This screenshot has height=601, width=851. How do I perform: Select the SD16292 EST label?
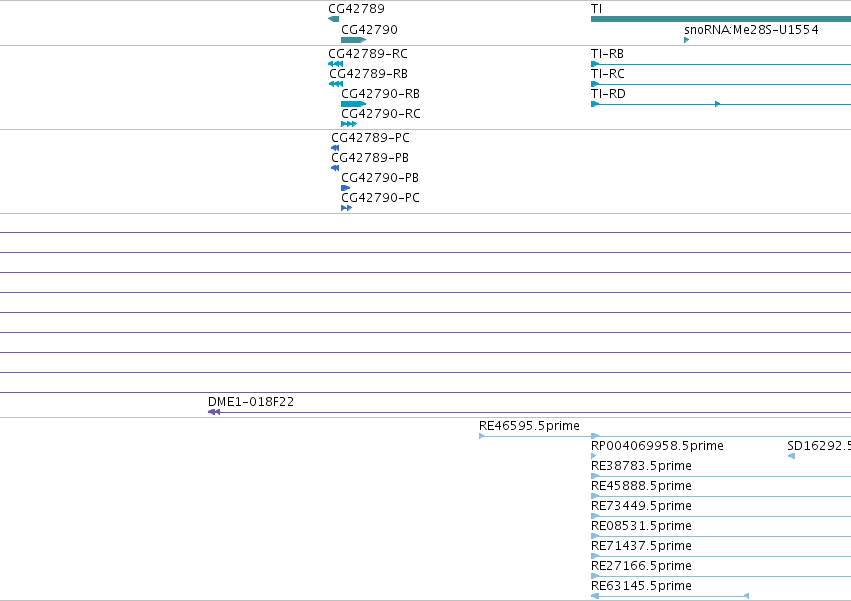818,446
